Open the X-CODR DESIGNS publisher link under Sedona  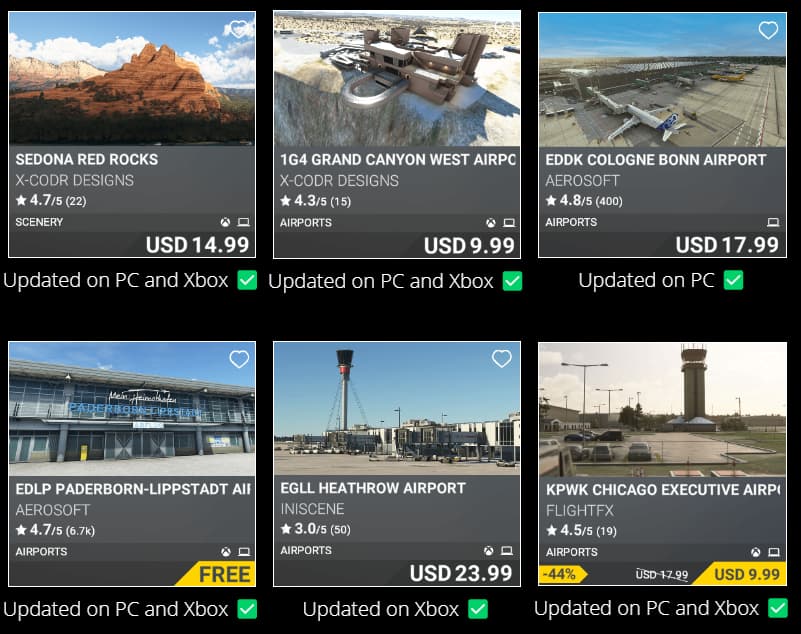[75, 180]
